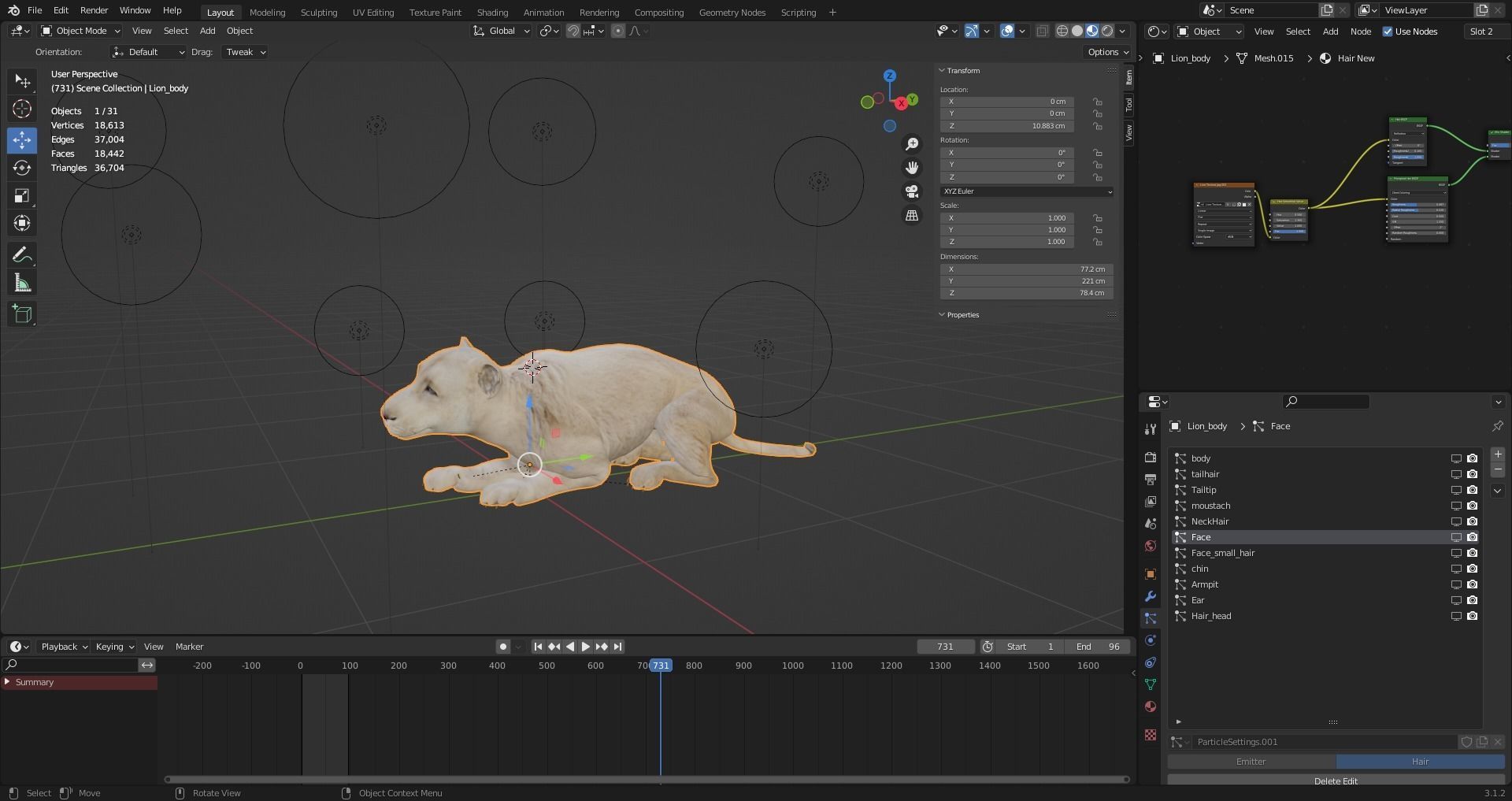
Task: Activate the Move tool
Action: pos(22,140)
